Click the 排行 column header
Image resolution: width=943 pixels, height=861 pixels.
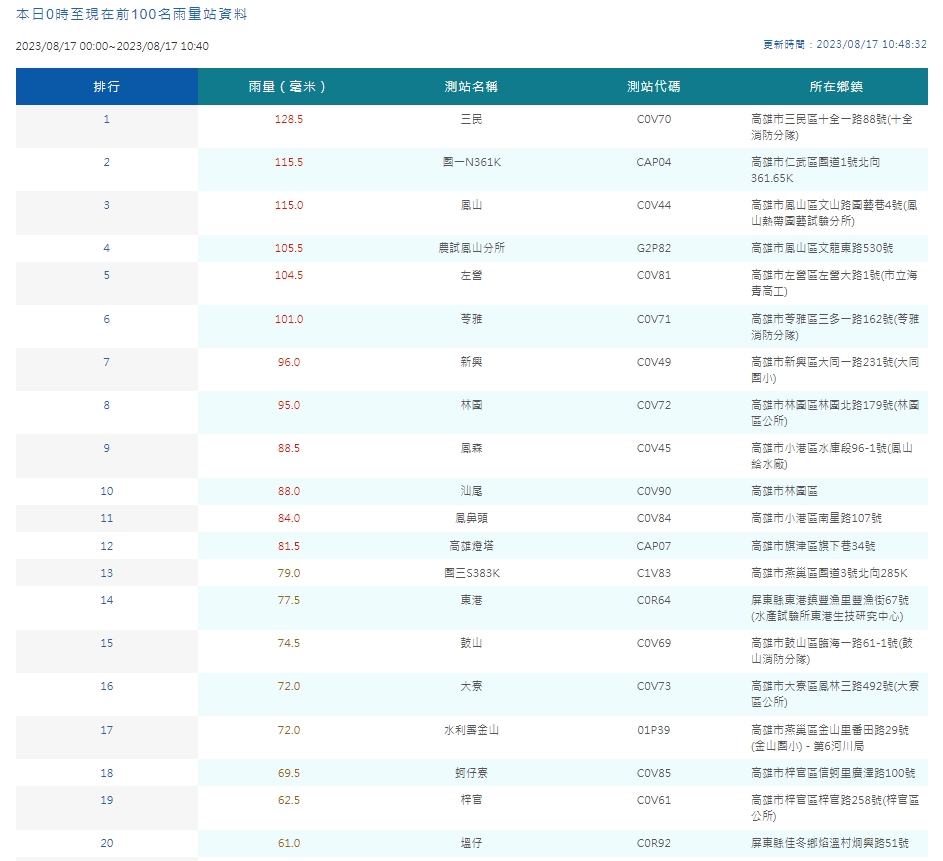(x=106, y=87)
